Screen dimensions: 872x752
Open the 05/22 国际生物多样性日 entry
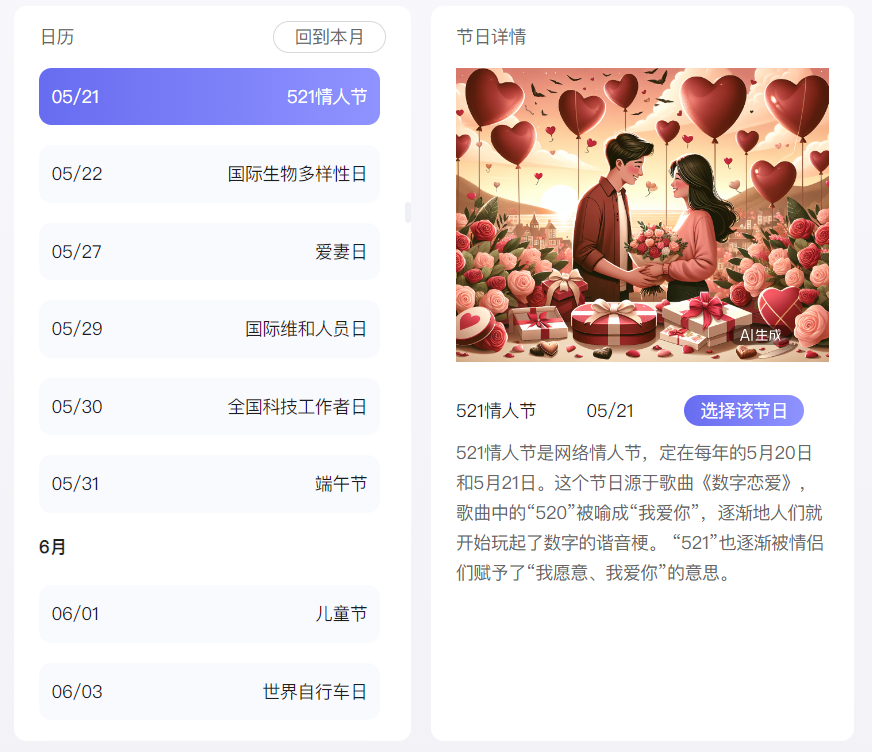[x=209, y=174]
